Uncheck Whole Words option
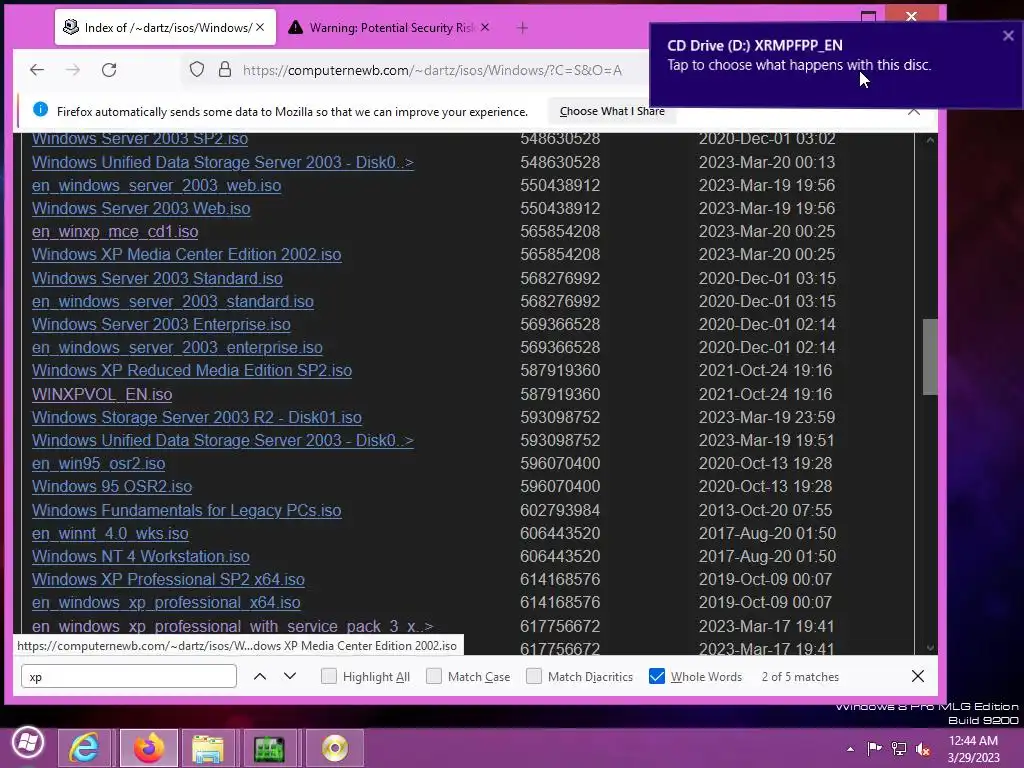1024x768 pixels. pos(657,676)
